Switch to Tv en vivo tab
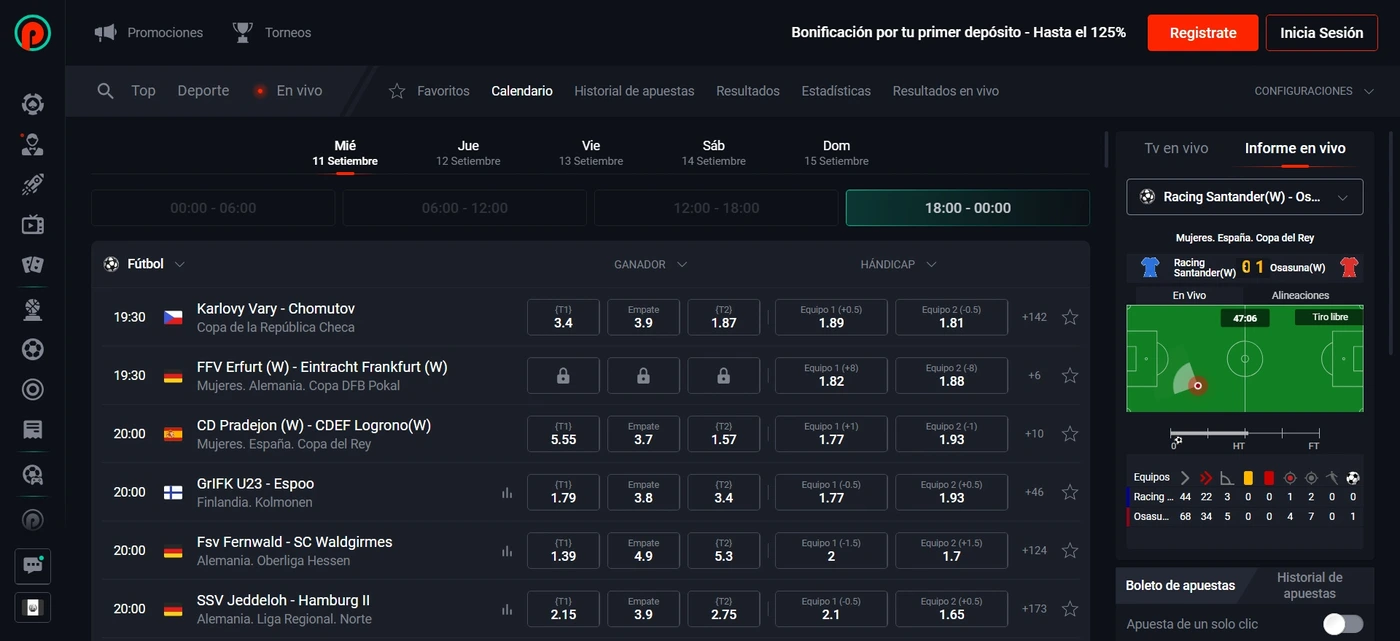The height and width of the screenshot is (641, 1400). [1176, 148]
